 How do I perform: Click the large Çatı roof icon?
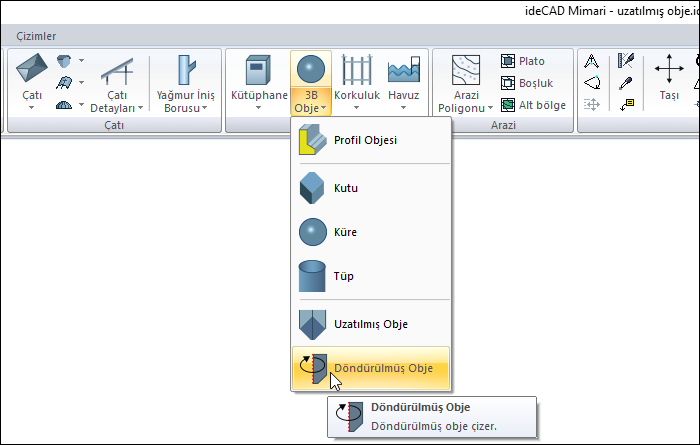click(31, 69)
